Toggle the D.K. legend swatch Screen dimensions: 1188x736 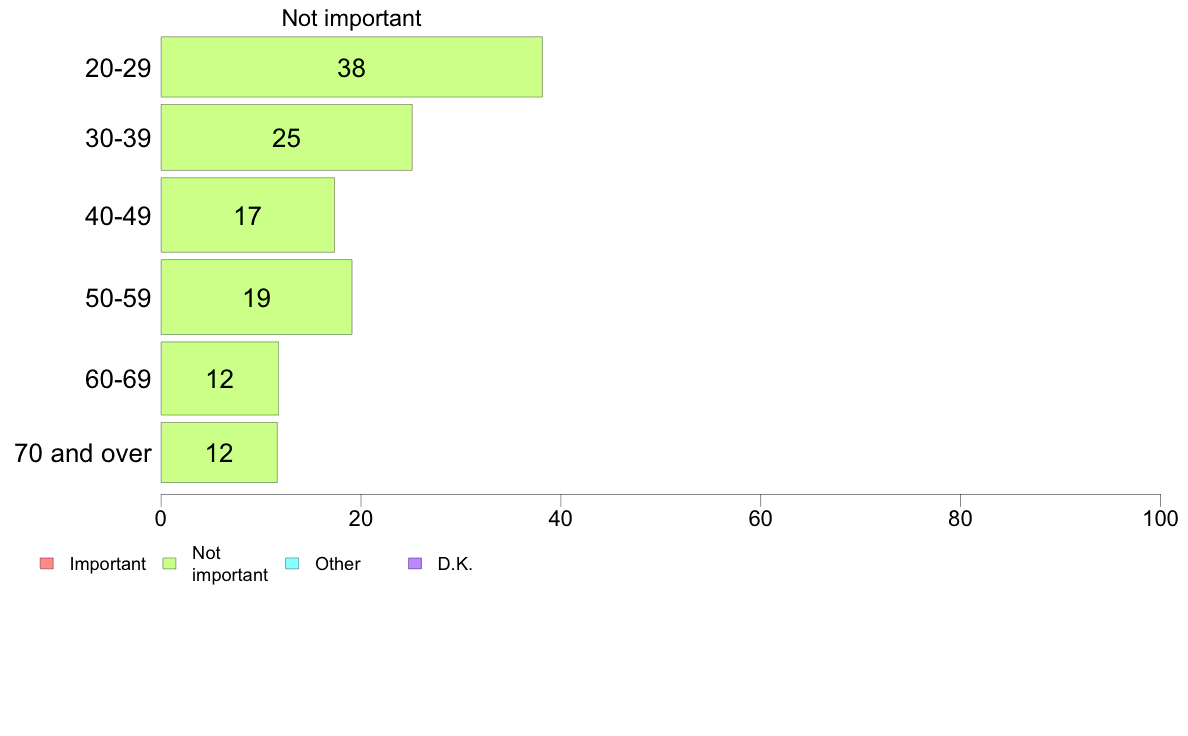coord(415,563)
